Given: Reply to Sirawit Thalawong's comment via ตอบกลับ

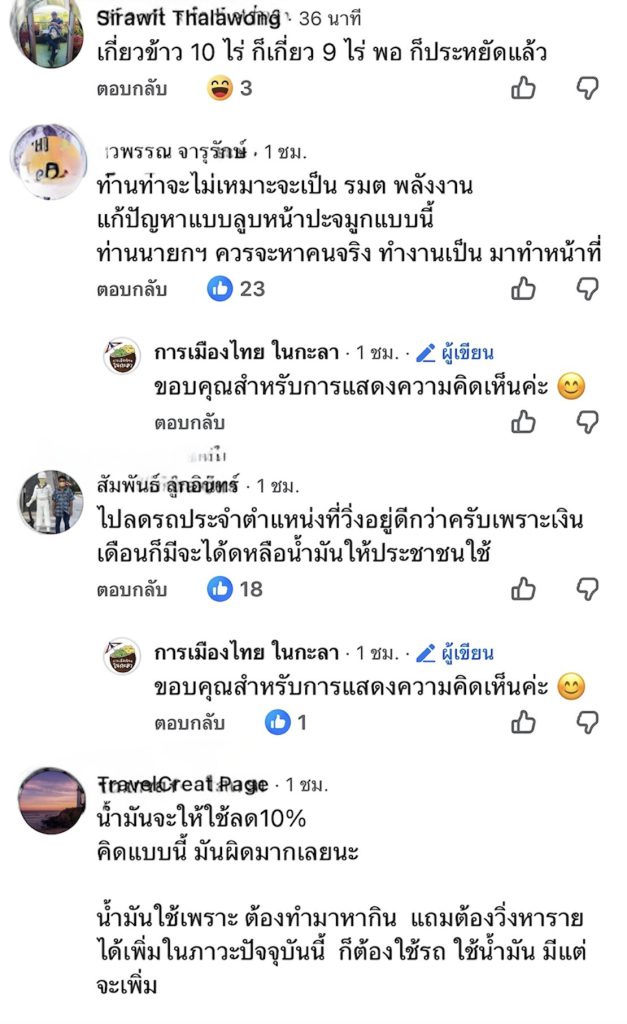Looking at the screenshot, I should point(131,89).
